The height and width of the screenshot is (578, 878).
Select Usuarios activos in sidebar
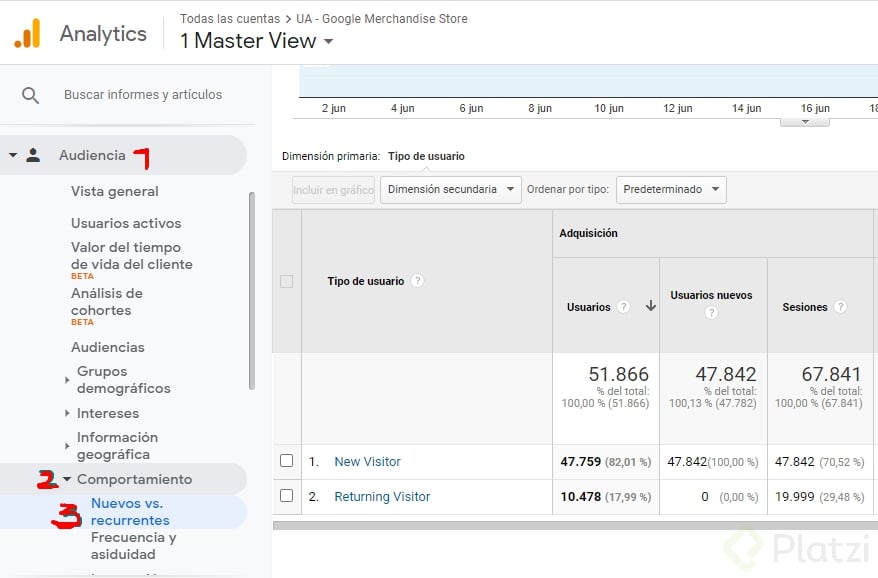pos(126,223)
